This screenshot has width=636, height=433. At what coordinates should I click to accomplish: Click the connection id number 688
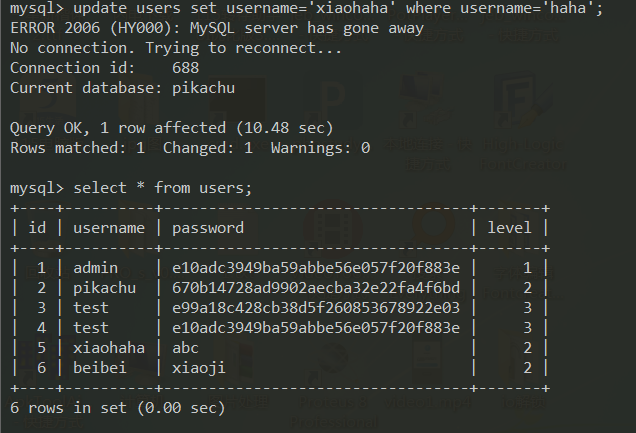[185, 68]
